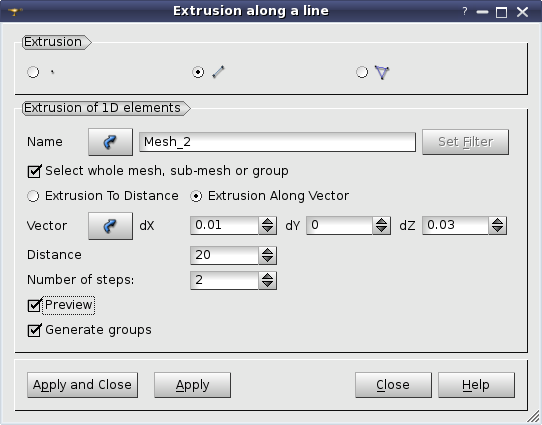Select the edge (1D) extrusion radio option
542x425 pixels.
(x=198, y=72)
